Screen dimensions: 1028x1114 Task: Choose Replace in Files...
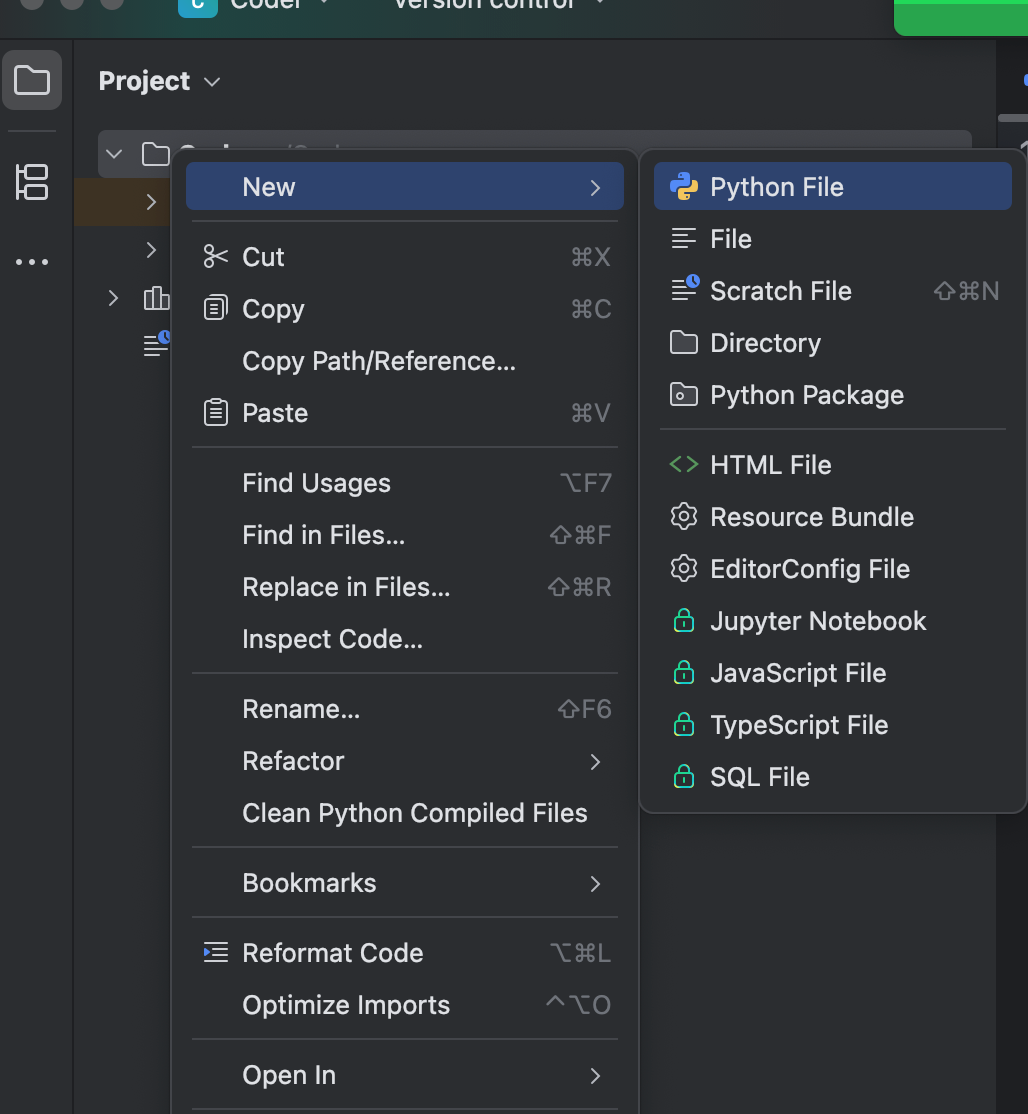tap(405, 587)
